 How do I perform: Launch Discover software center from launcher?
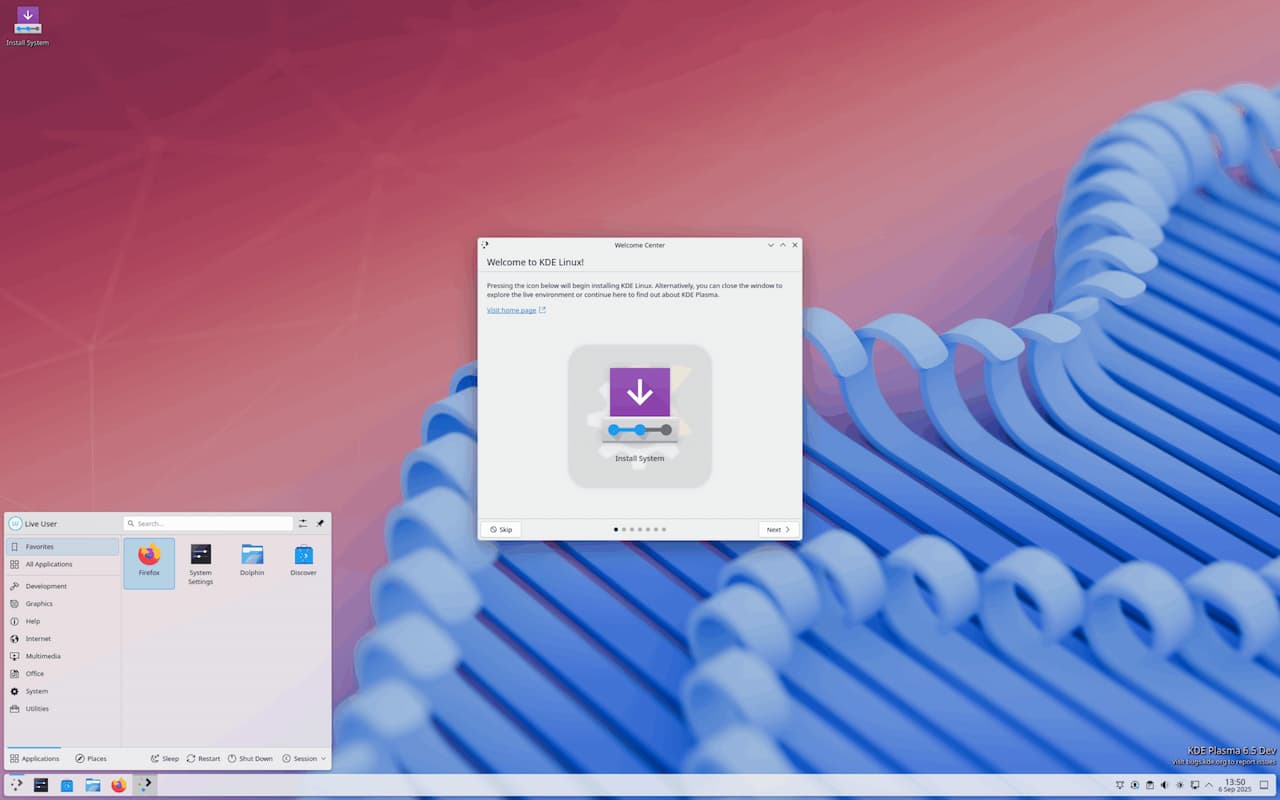(303, 562)
